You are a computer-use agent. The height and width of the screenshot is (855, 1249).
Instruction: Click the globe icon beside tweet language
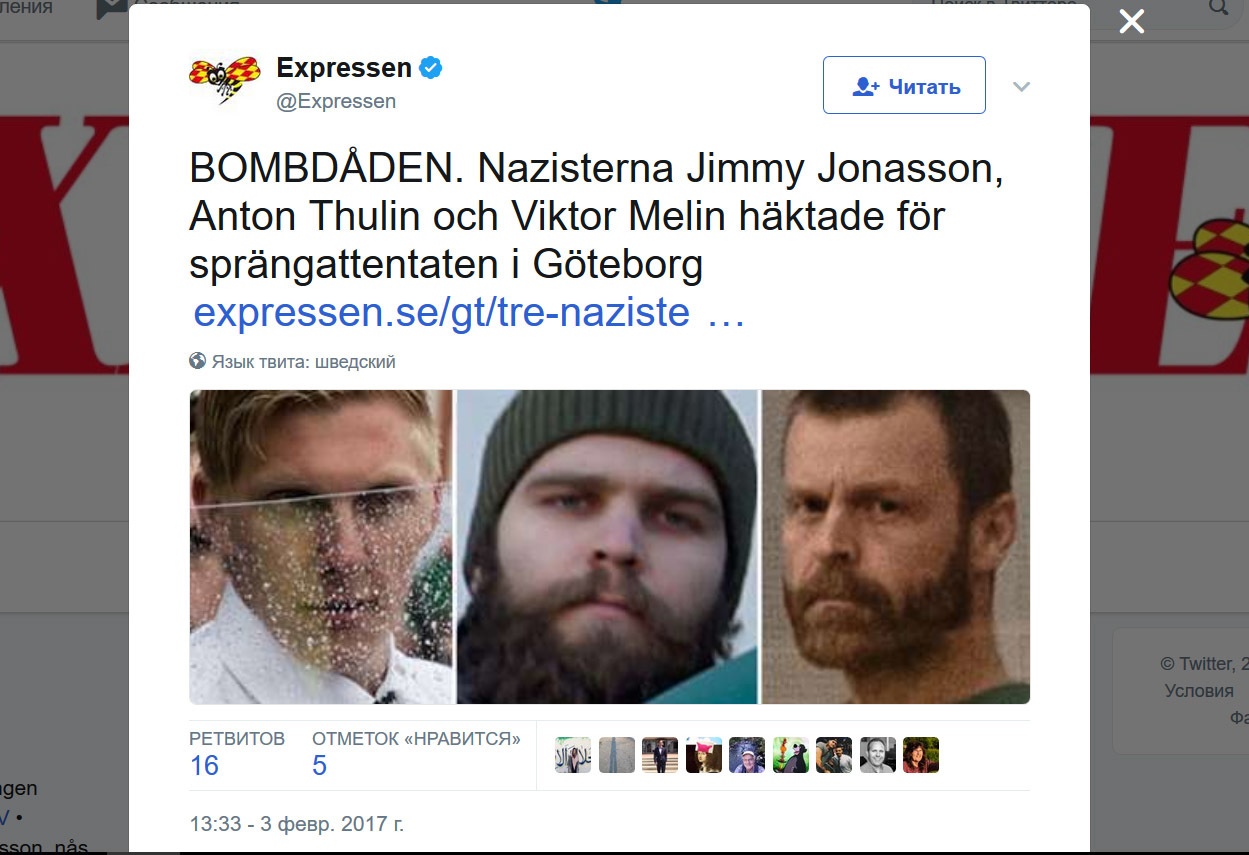click(197, 361)
